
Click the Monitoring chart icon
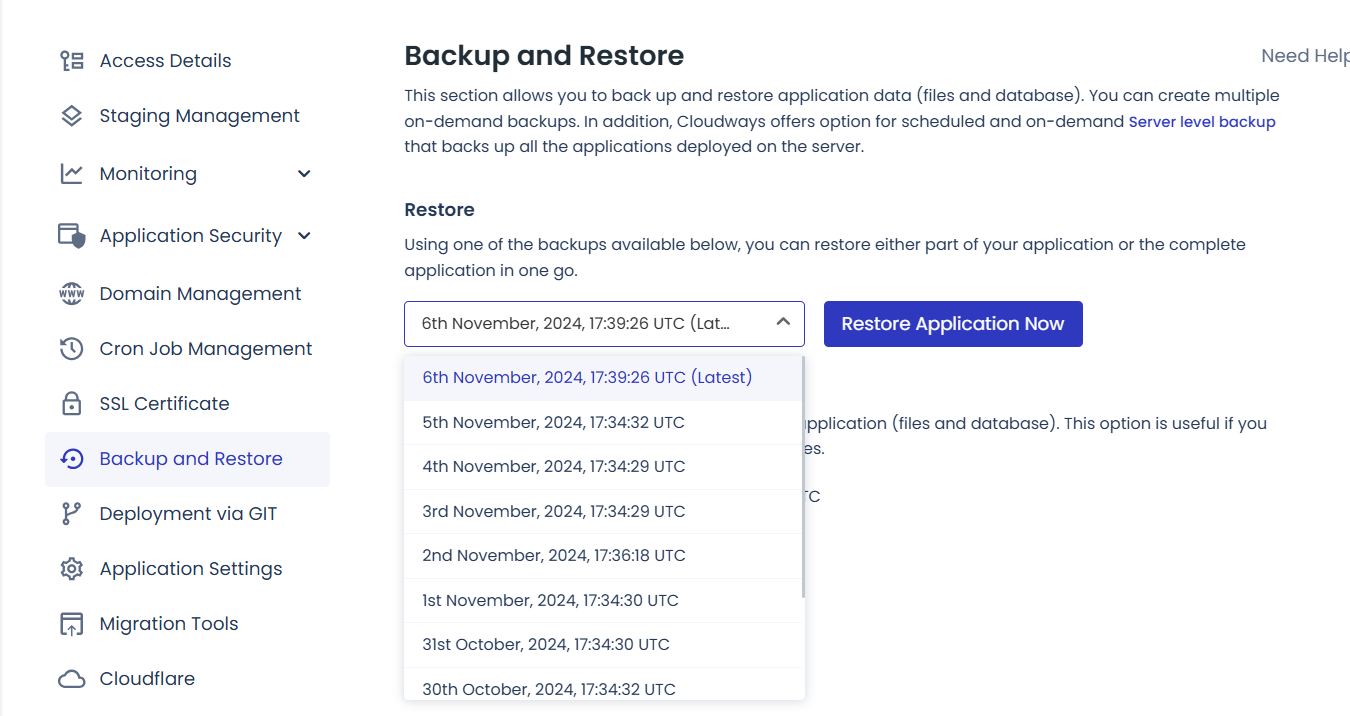[72, 174]
